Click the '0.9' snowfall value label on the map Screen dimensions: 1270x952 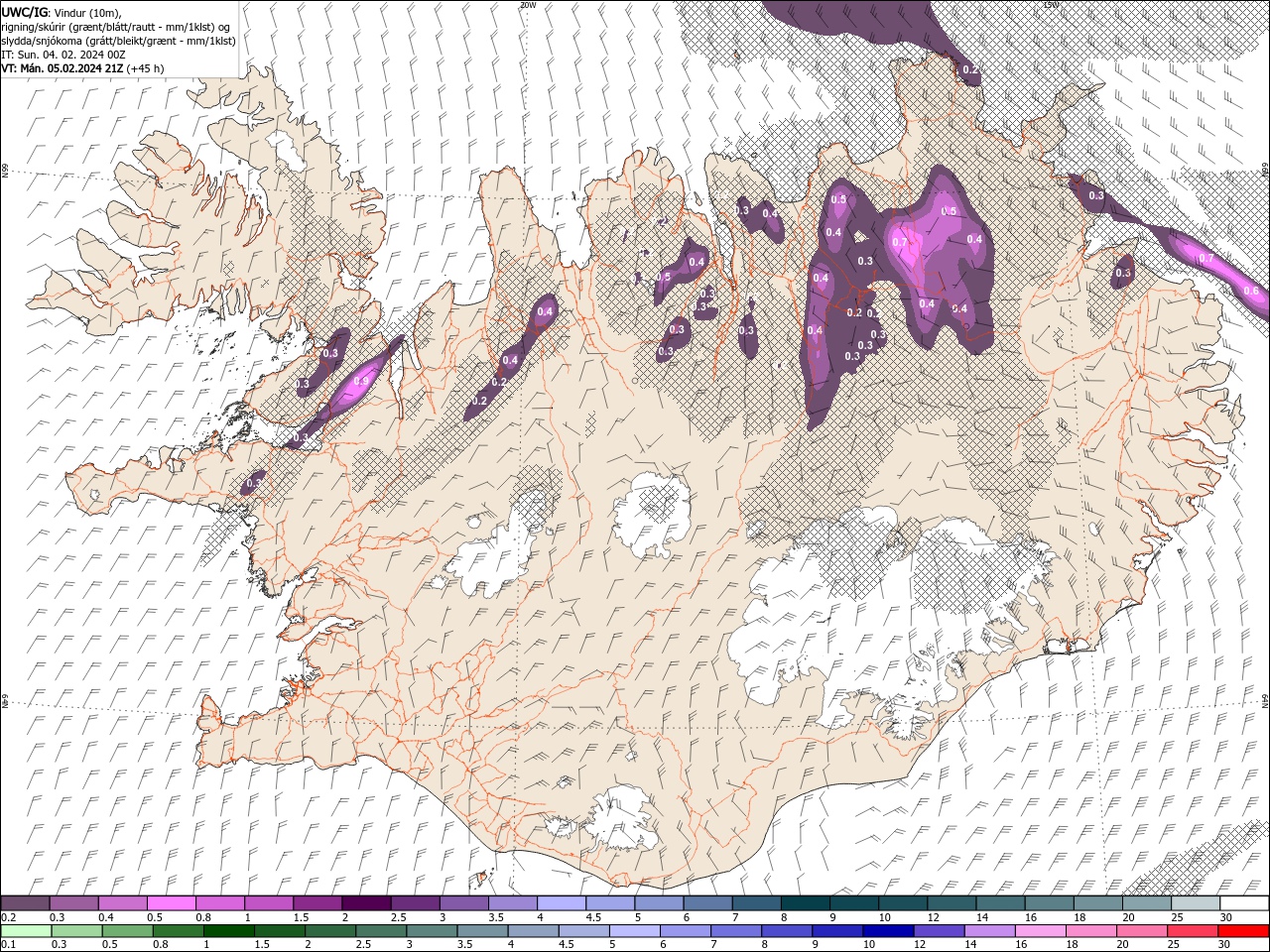pyautogui.click(x=362, y=382)
